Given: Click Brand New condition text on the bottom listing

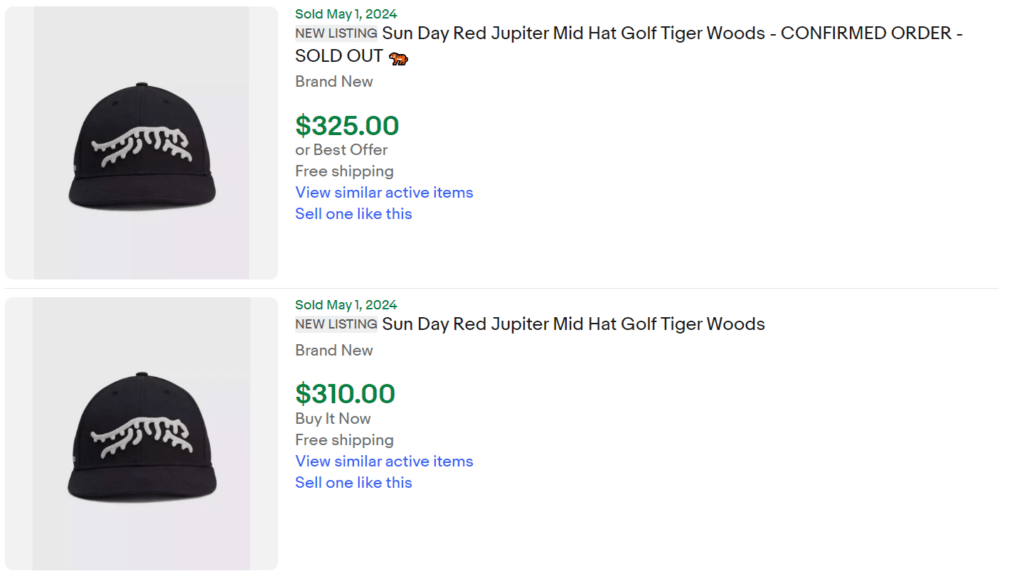Looking at the screenshot, I should pos(334,350).
